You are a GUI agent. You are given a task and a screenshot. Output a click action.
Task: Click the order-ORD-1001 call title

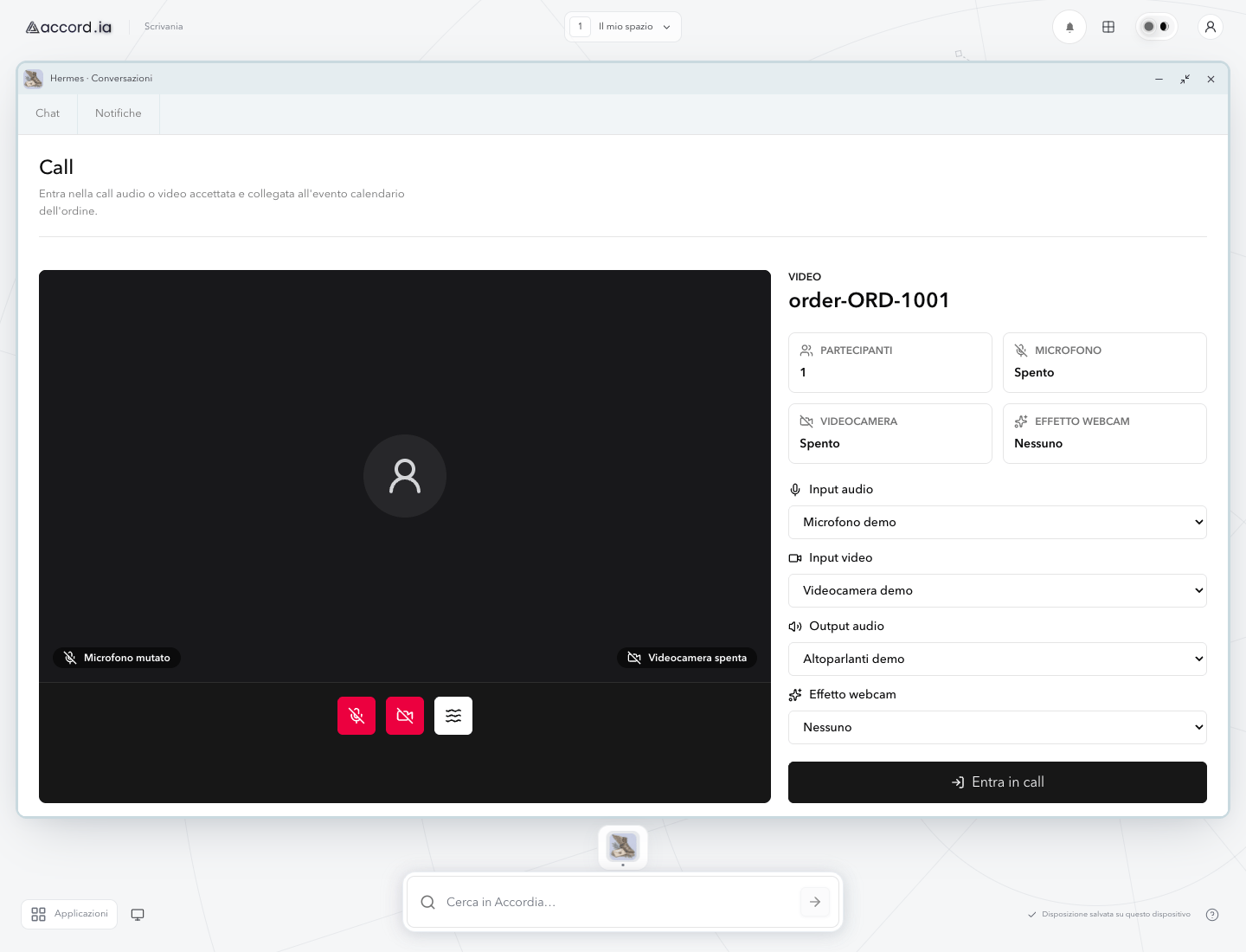(869, 300)
